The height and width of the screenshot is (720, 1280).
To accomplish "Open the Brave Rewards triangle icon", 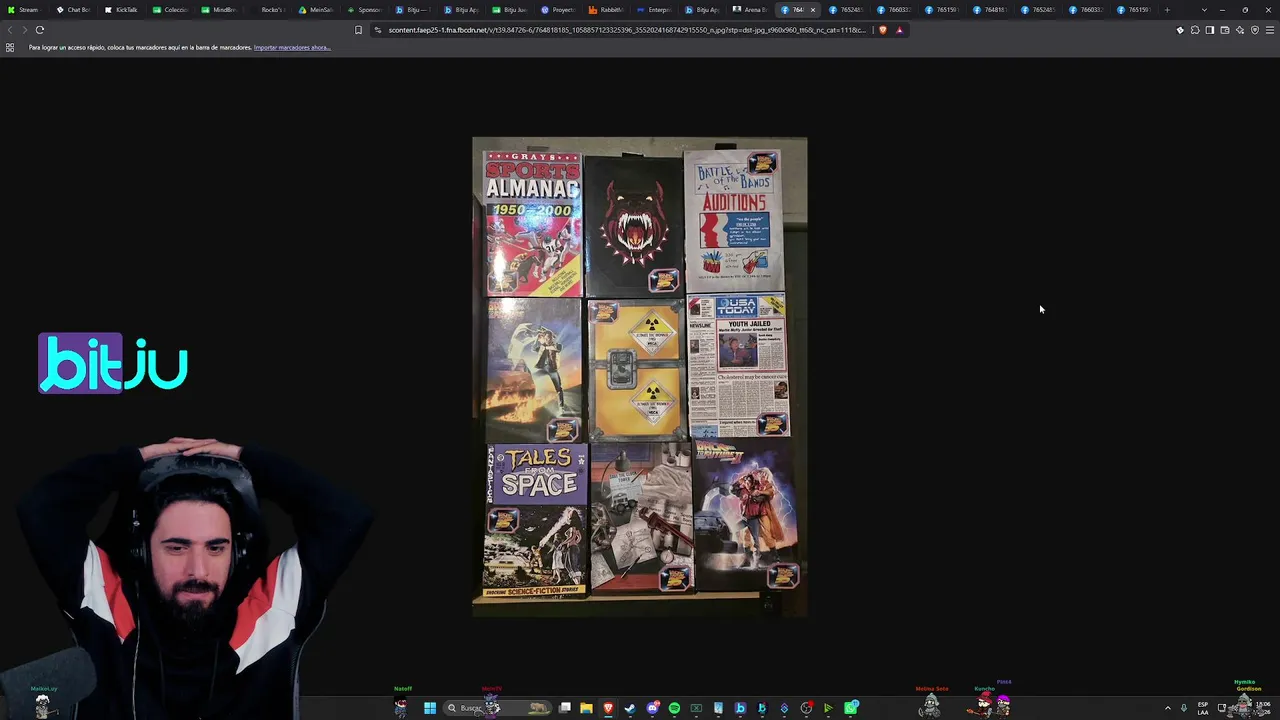I will 899,30.
